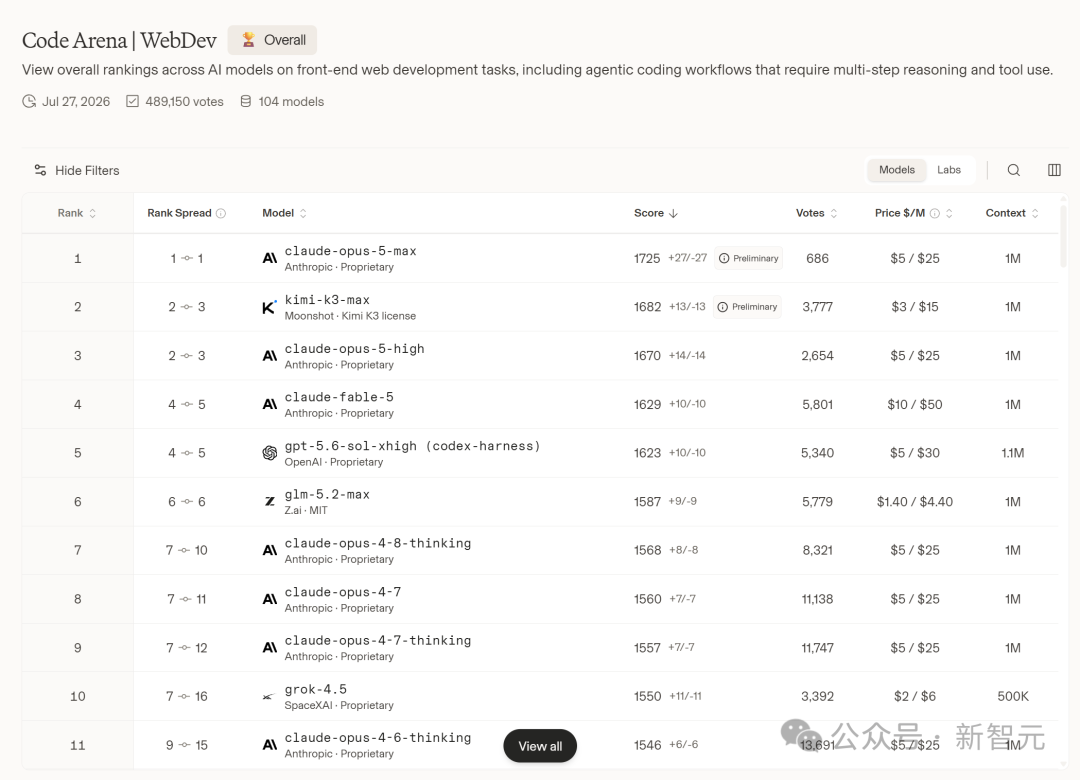Click the info icon in kimi-k3-max Preliminary badge
This screenshot has height=780, width=1080.
click(x=723, y=307)
